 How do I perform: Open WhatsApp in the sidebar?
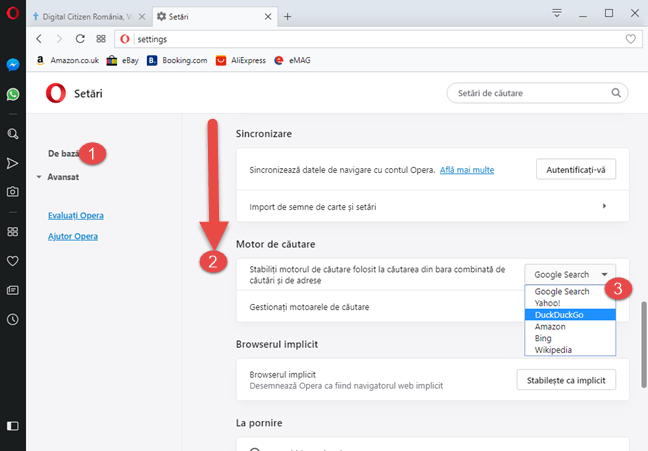tap(13, 94)
